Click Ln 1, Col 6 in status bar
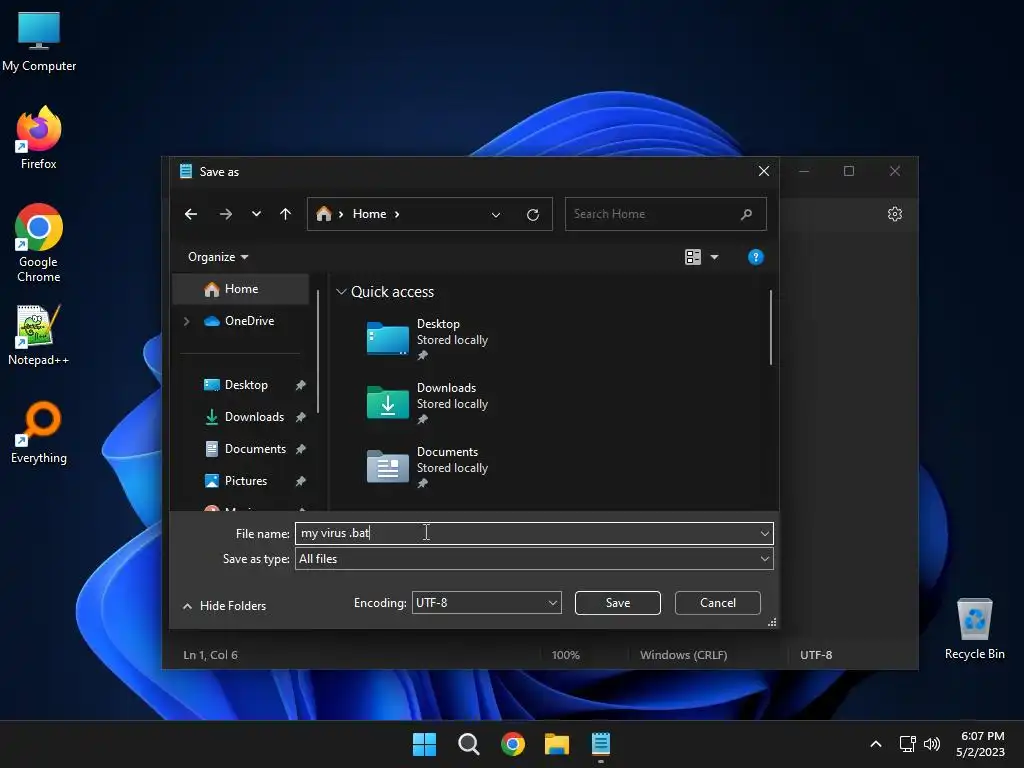1024x768 pixels. pos(210,655)
